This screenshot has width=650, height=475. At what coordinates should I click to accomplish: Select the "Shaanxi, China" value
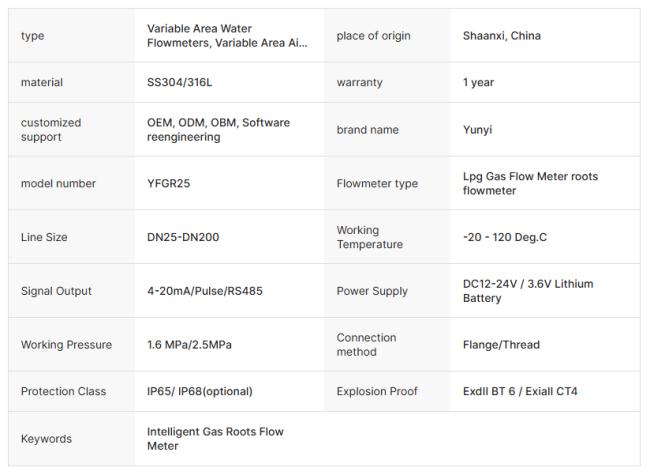[x=501, y=36]
